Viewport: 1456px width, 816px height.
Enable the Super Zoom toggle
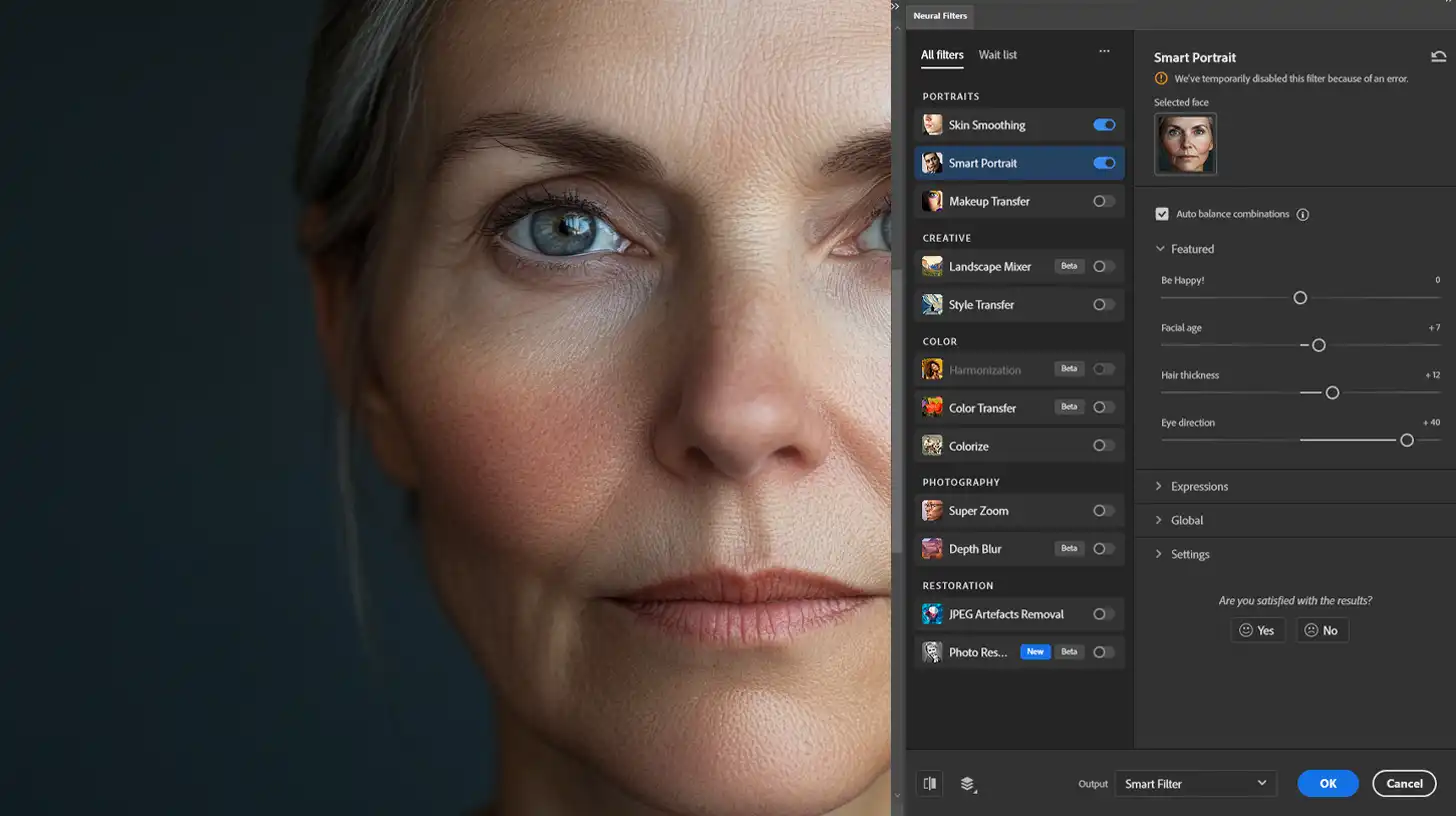1104,511
